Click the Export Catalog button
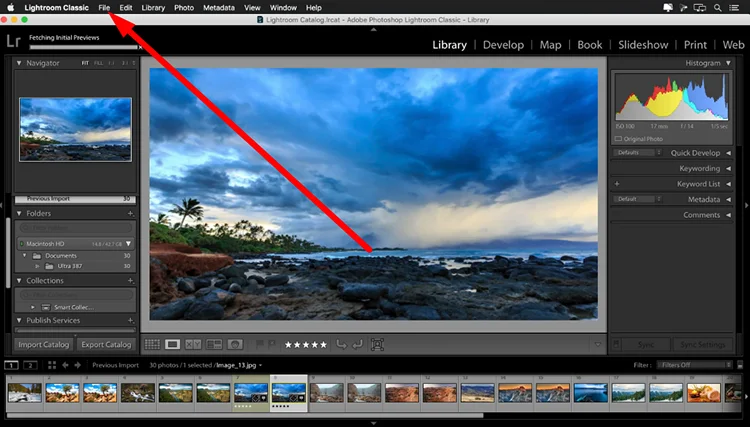Screen dimensions: 750x427 tap(106, 344)
